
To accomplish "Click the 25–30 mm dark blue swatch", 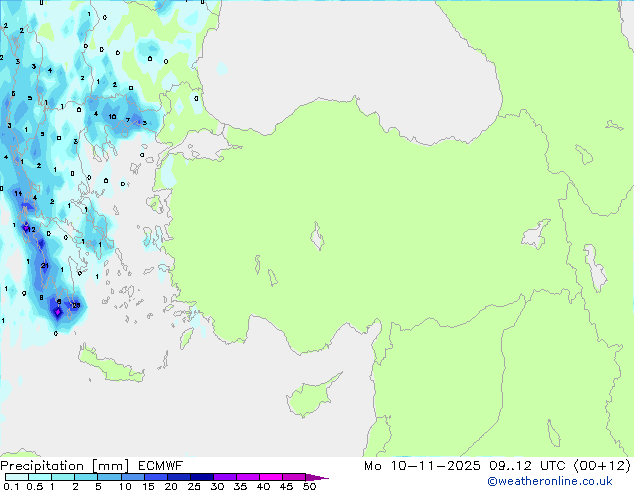I will pyautogui.click(x=201, y=477).
